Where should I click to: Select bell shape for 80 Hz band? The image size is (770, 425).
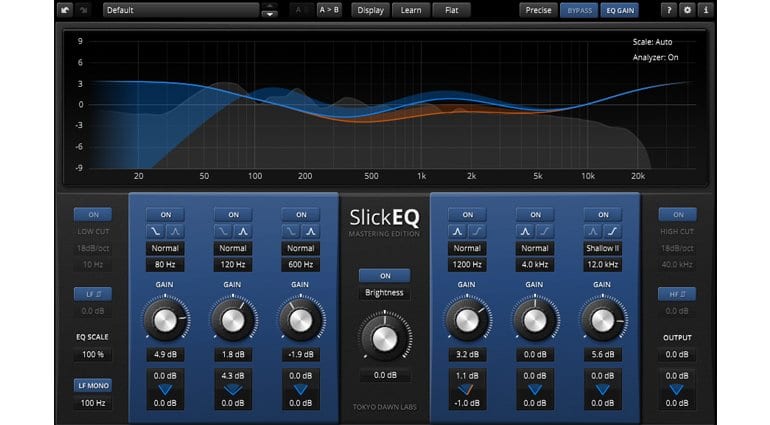(175, 231)
